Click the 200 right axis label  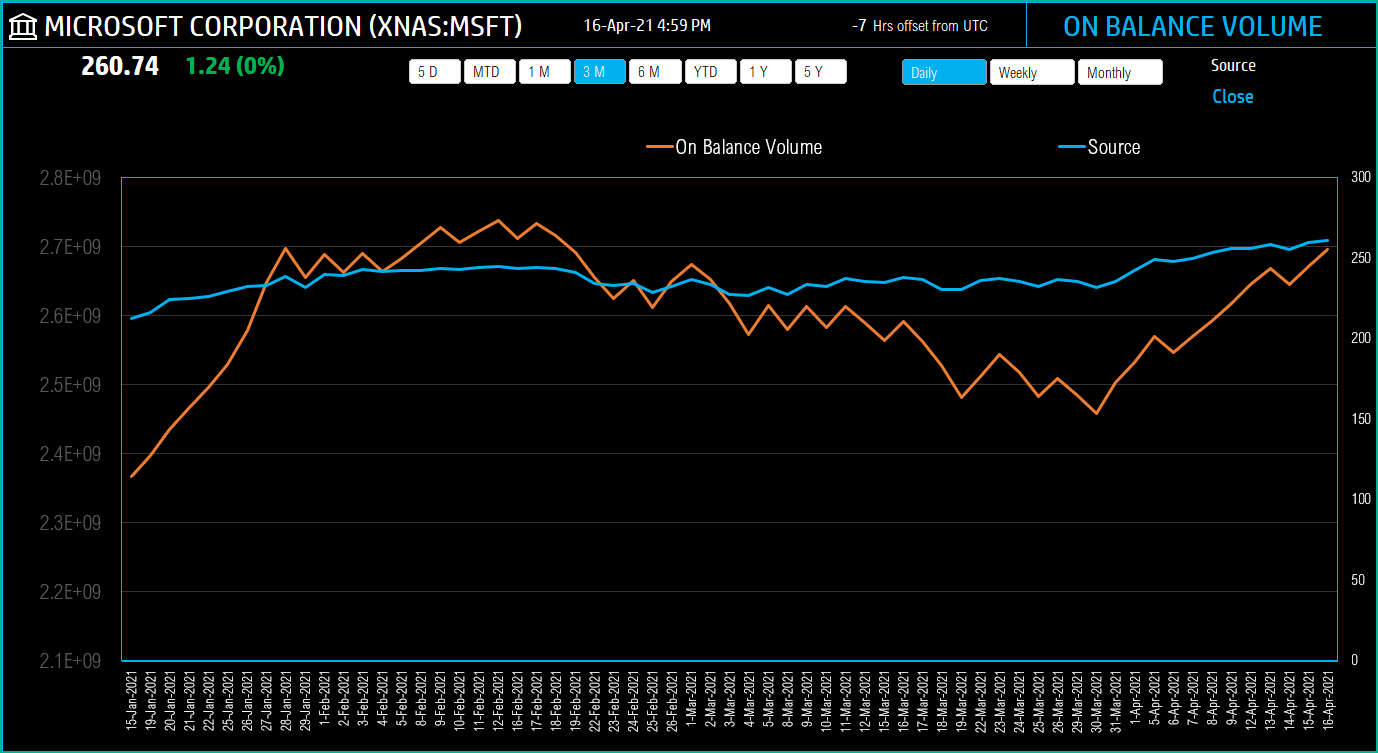click(x=1360, y=338)
